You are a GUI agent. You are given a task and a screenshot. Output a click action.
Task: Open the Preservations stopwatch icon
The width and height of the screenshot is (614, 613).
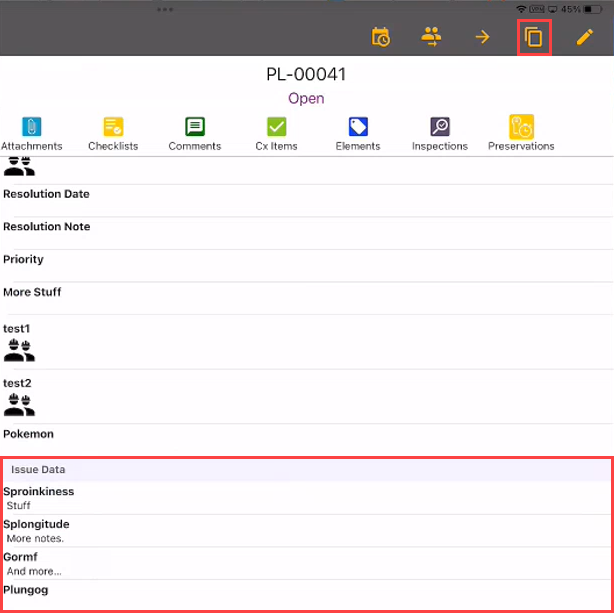click(521, 127)
